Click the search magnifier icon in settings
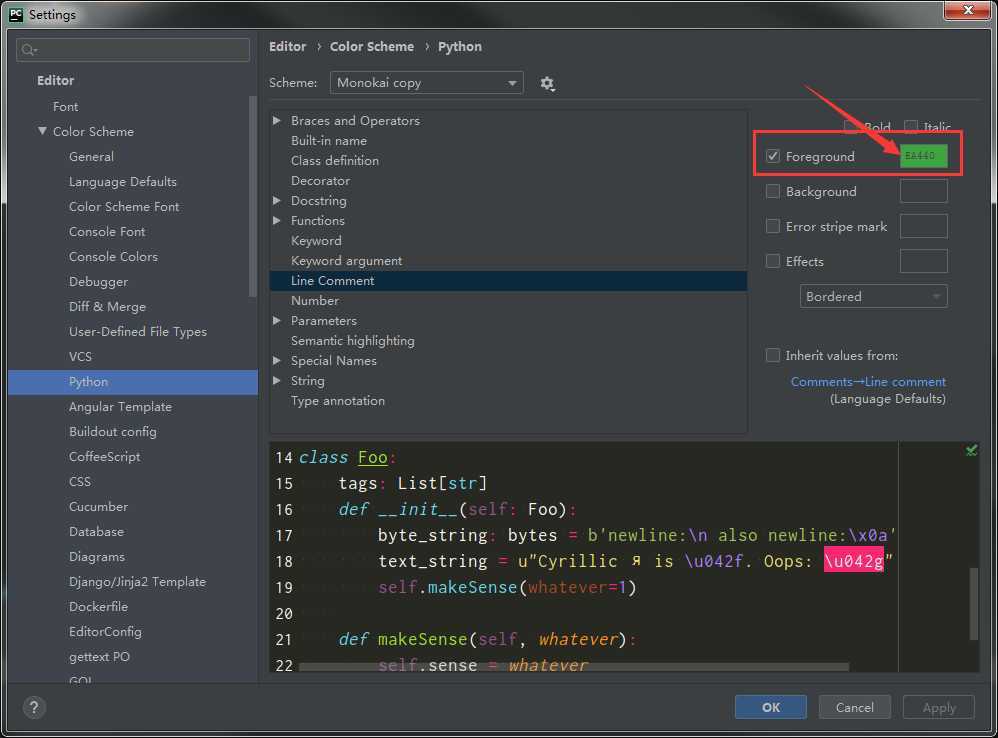Image resolution: width=998 pixels, height=738 pixels. [28, 50]
